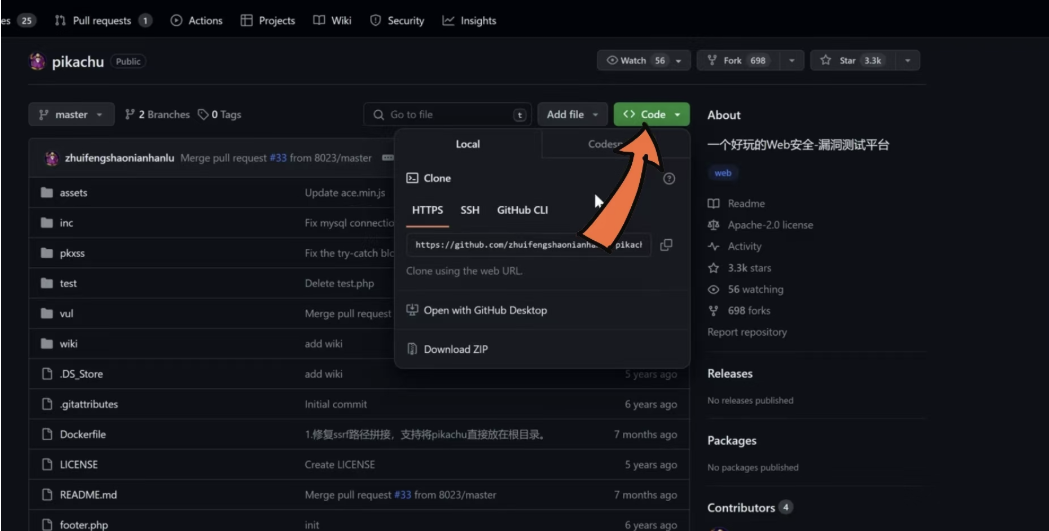Open the Dockerfile file name
The width and height of the screenshot is (1049, 531).
(83, 434)
